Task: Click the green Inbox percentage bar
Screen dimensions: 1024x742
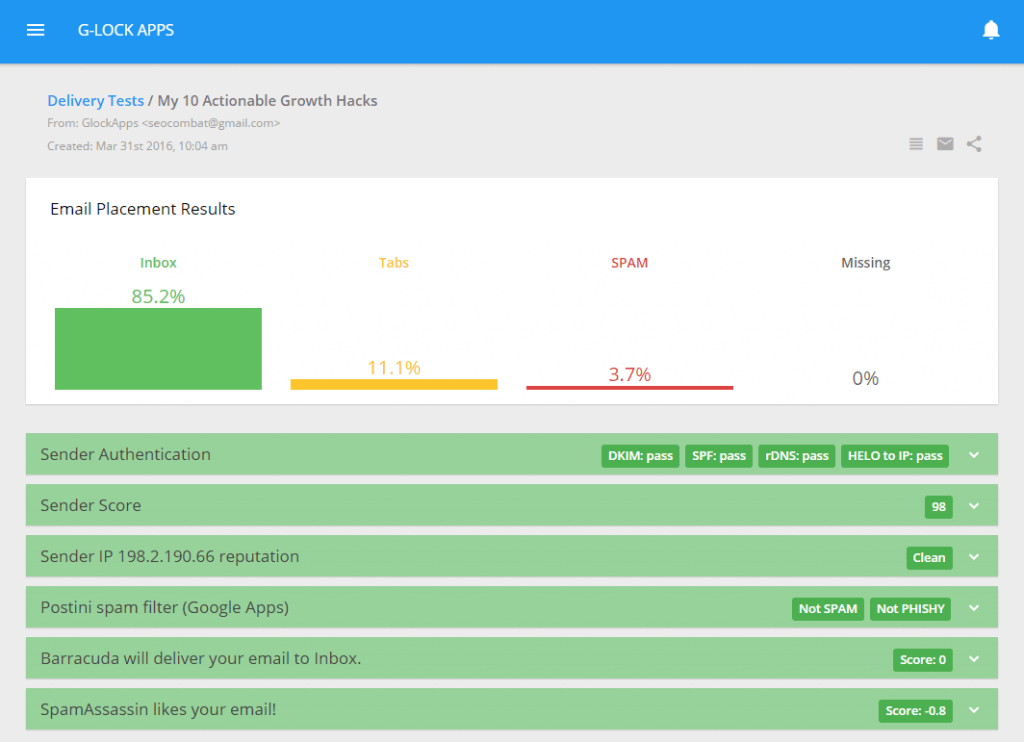Action: click(x=158, y=348)
